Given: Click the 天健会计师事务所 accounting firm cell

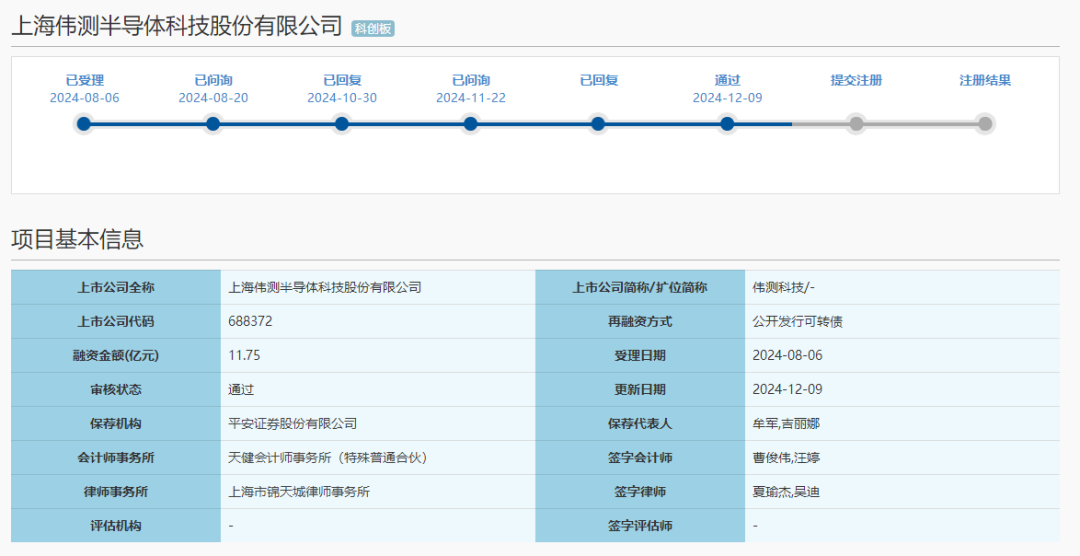Looking at the screenshot, I should pos(328,458).
